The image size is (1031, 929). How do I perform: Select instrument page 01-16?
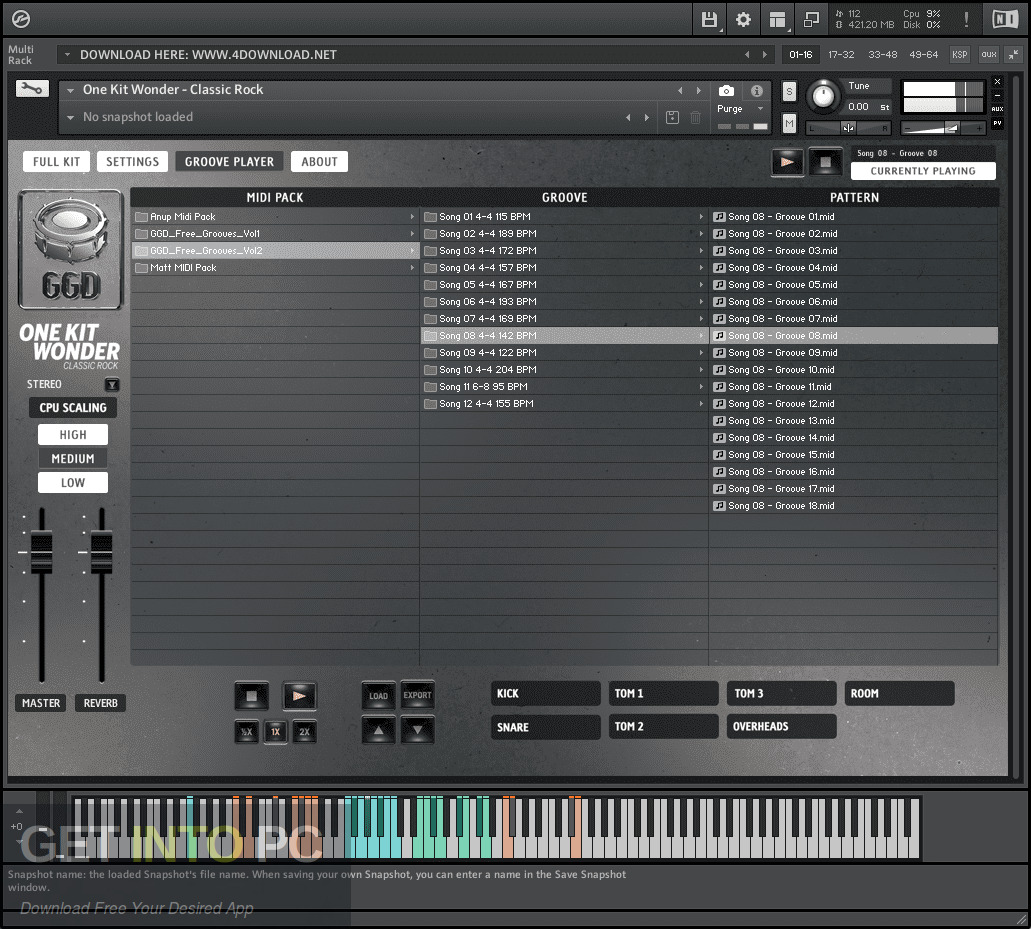point(801,55)
